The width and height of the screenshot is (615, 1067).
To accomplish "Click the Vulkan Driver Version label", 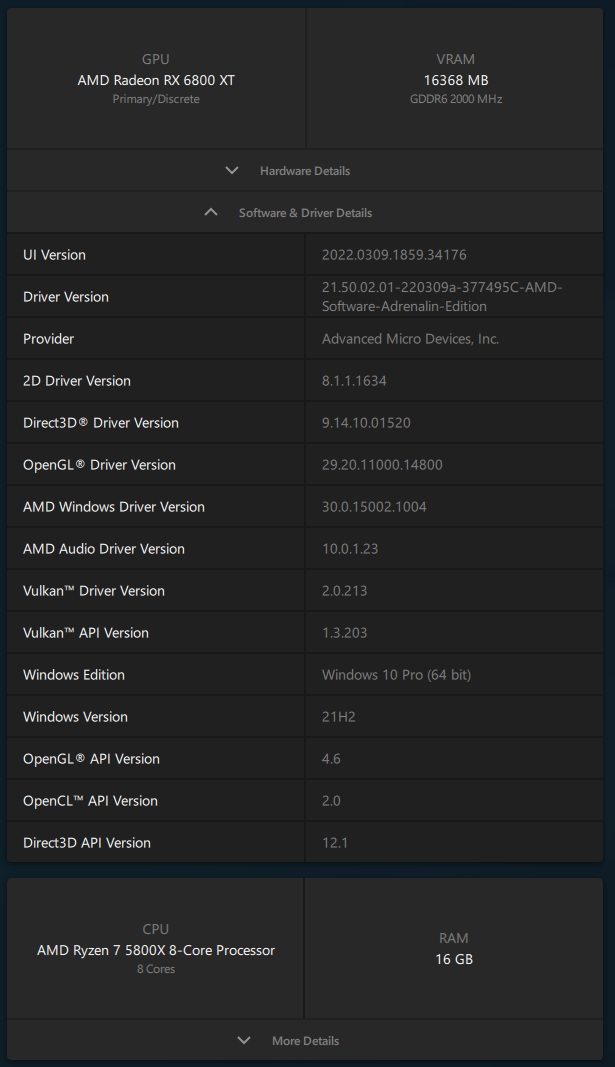I will tap(94, 591).
